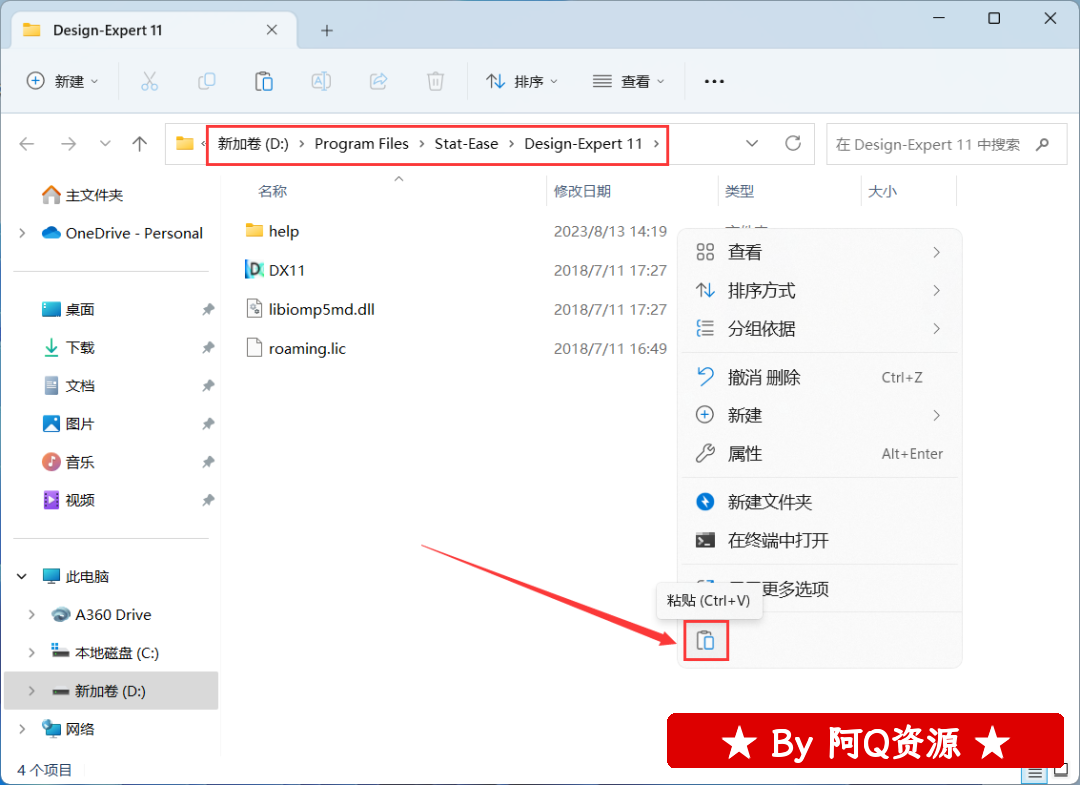This screenshot has height=785, width=1080.
Task: Unpin 音乐 using its pin icon
Action: pyautogui.click(x=208, y=461)
